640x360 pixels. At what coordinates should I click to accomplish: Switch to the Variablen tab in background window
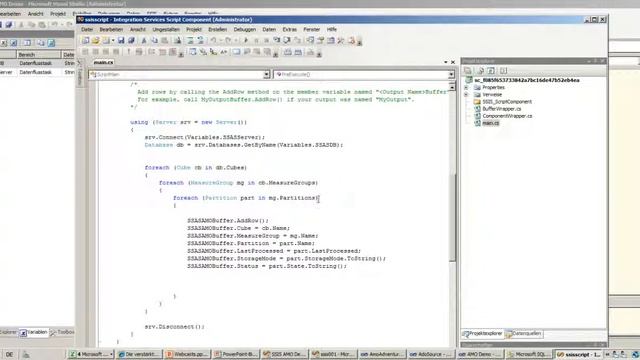(x=33, y=332)
